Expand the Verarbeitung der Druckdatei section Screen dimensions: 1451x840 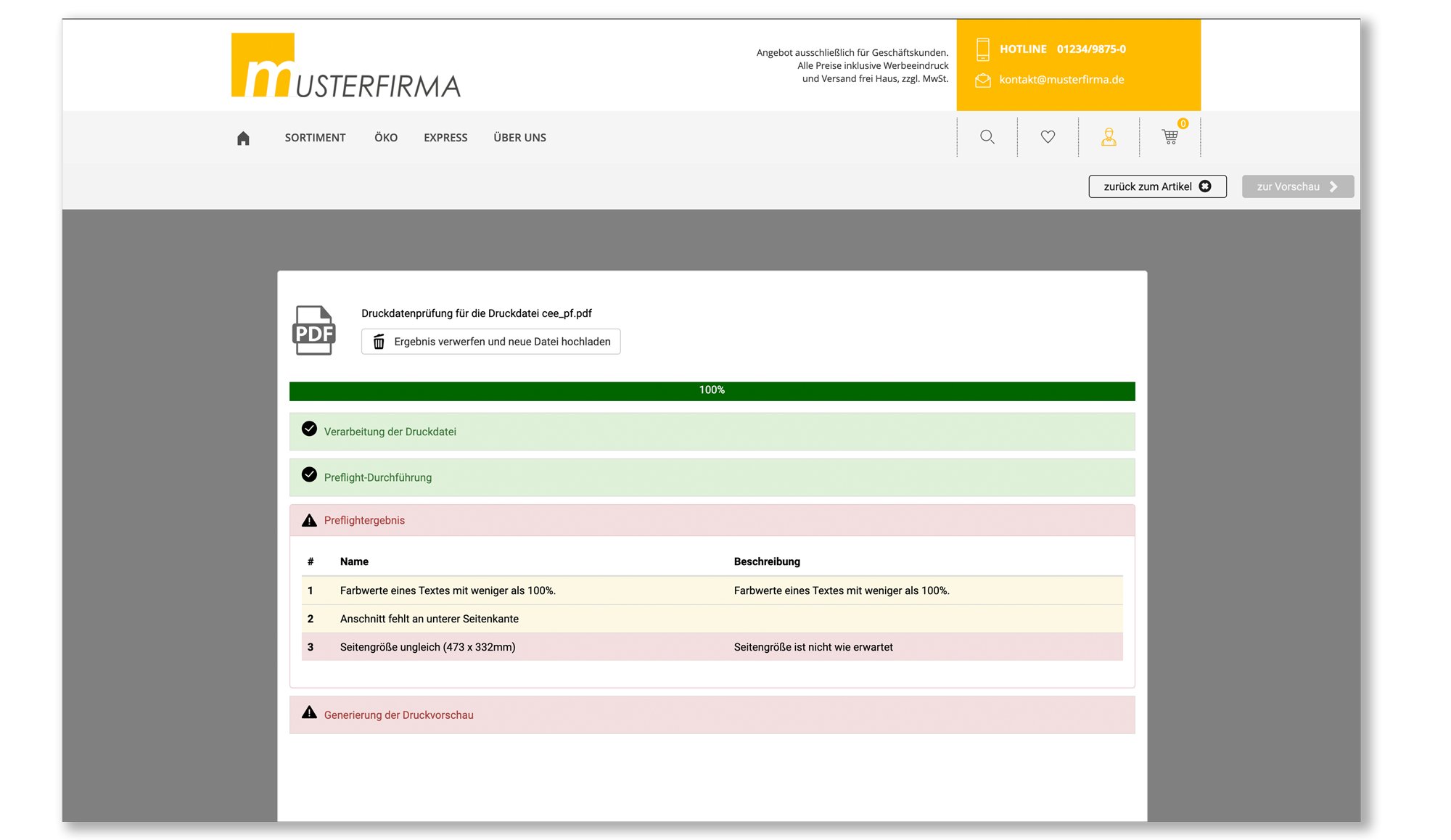coord(712,432)
